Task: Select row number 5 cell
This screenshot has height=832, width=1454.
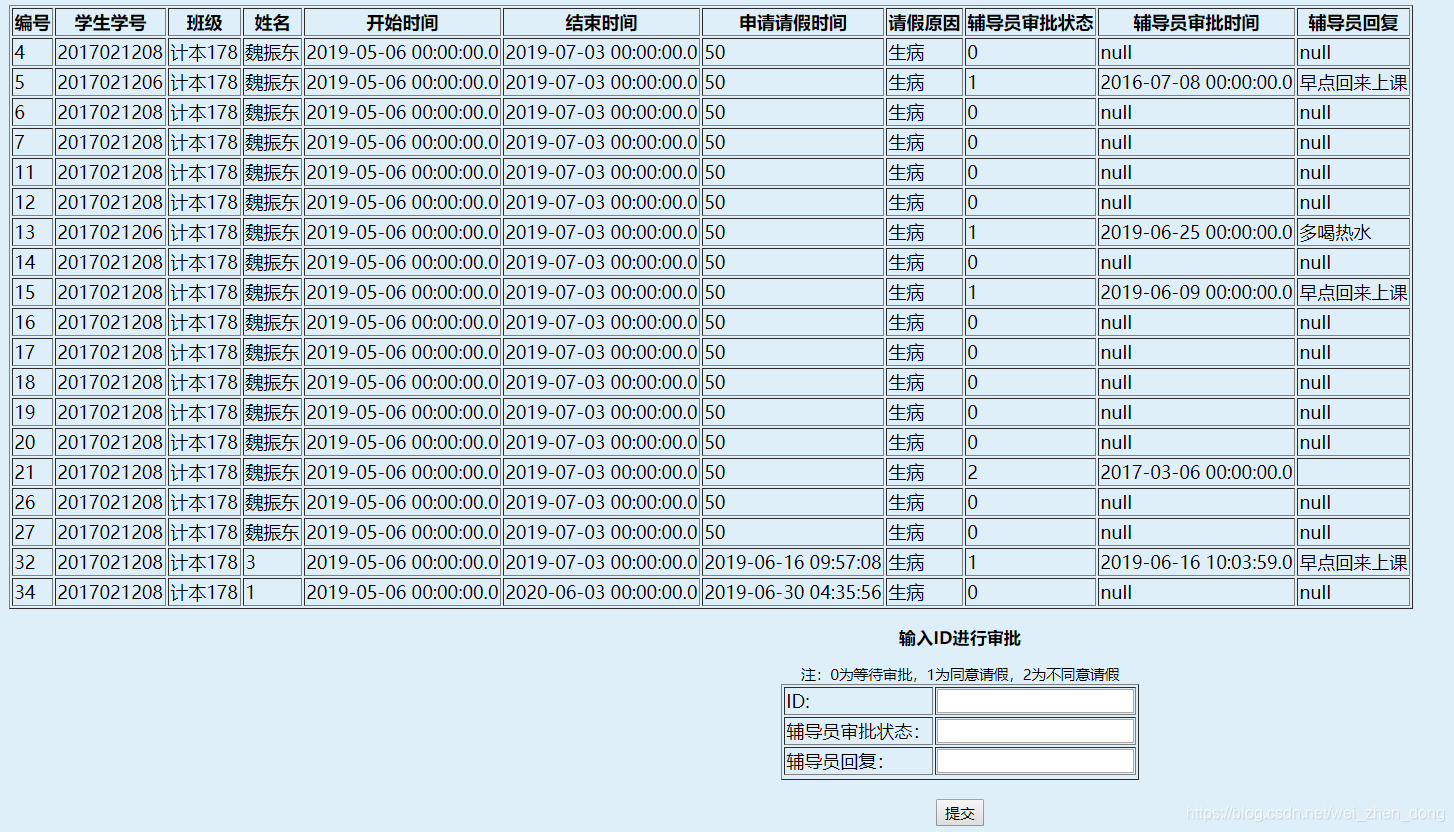Action: (32, 82)
